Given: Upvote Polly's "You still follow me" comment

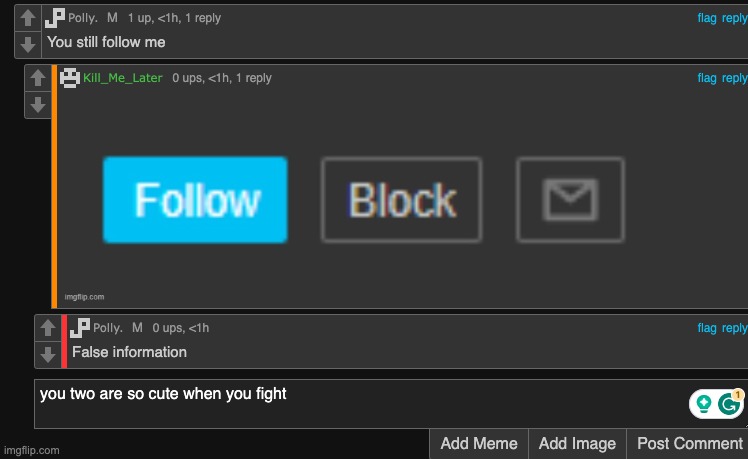Looking at the screenshot, I should pos(28,18).
